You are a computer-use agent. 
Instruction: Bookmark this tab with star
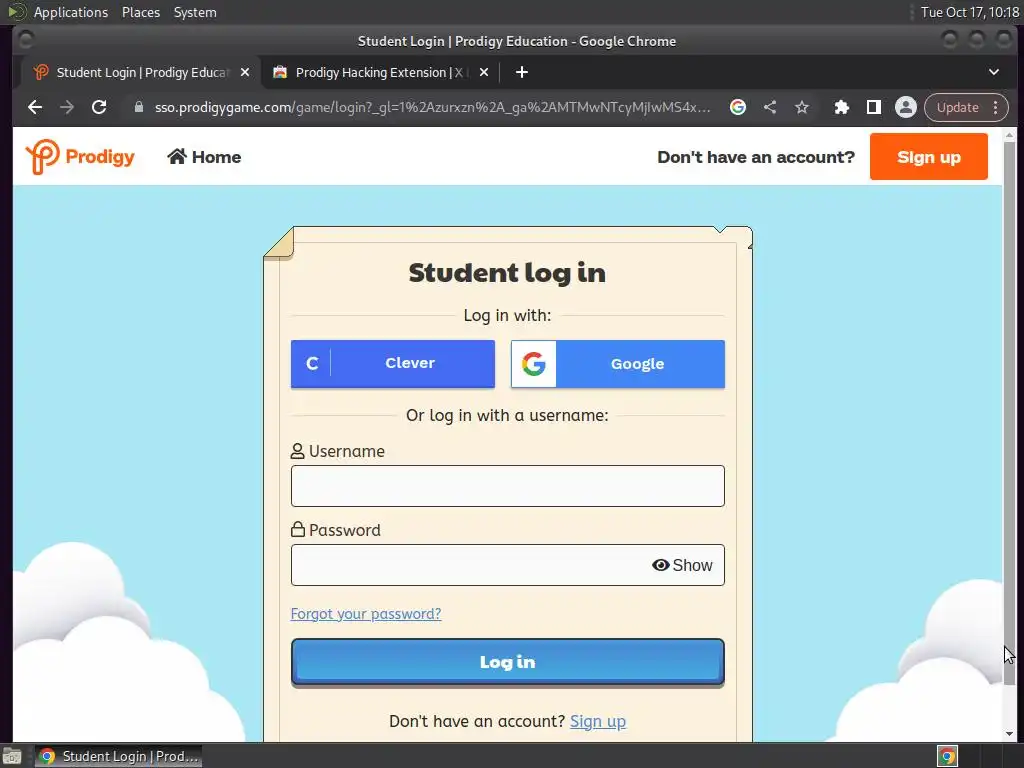click(802, 107)
